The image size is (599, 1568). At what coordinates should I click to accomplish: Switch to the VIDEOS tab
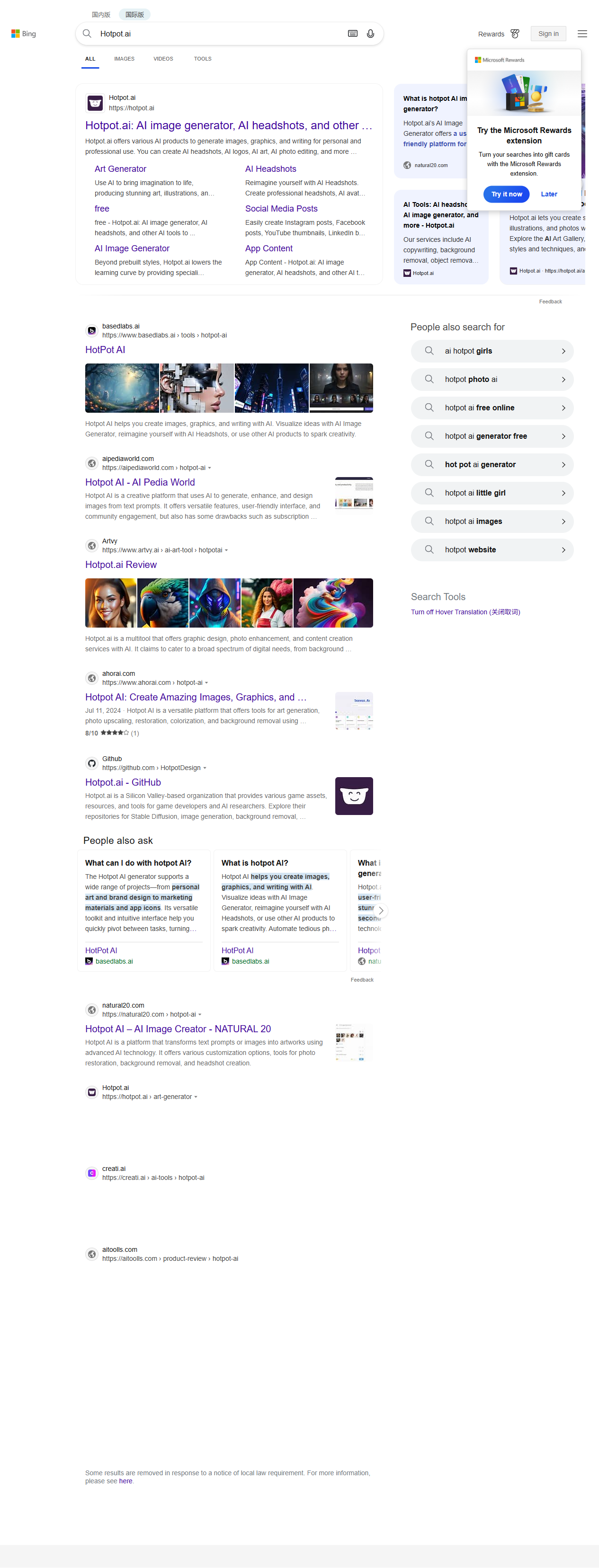pos(163,59)
